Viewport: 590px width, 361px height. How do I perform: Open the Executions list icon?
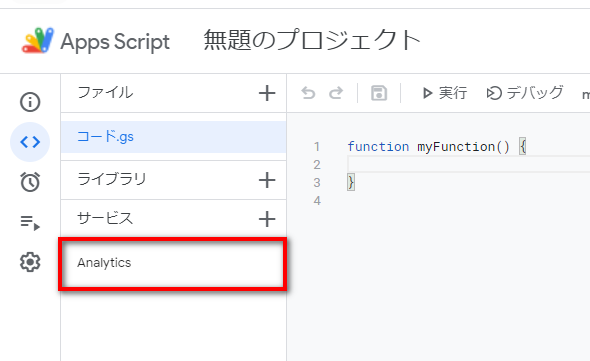(x=30, y=222)
